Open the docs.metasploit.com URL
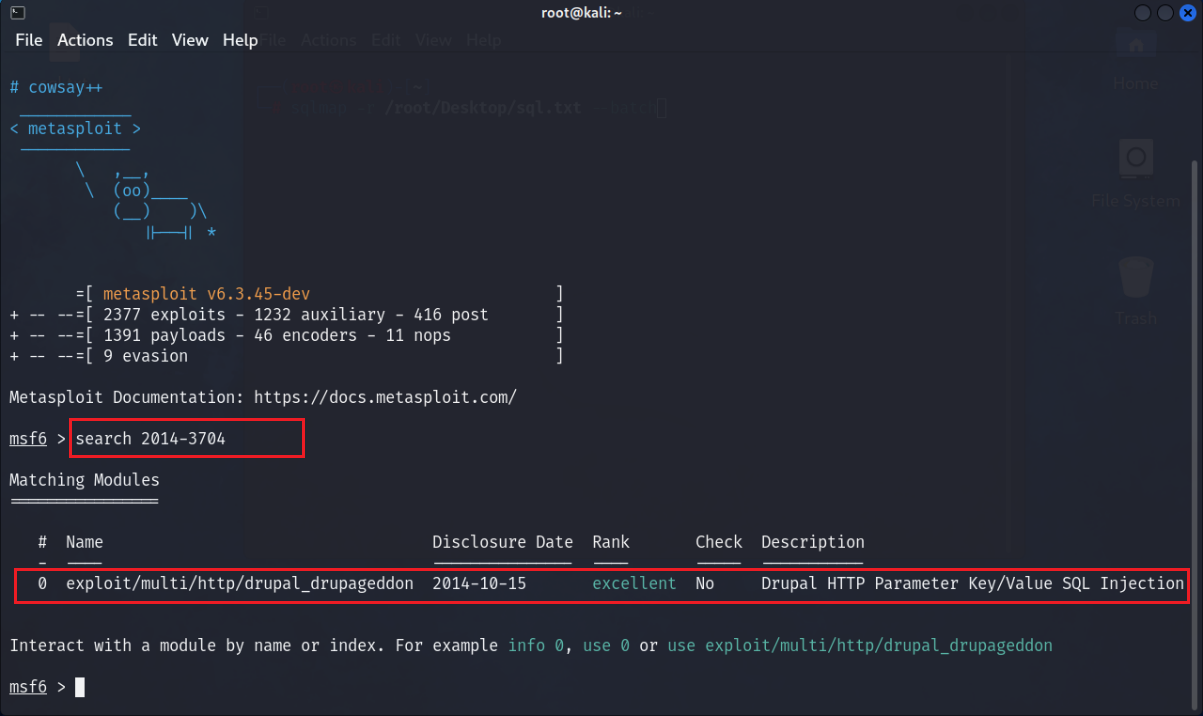 tap(385, 397)
